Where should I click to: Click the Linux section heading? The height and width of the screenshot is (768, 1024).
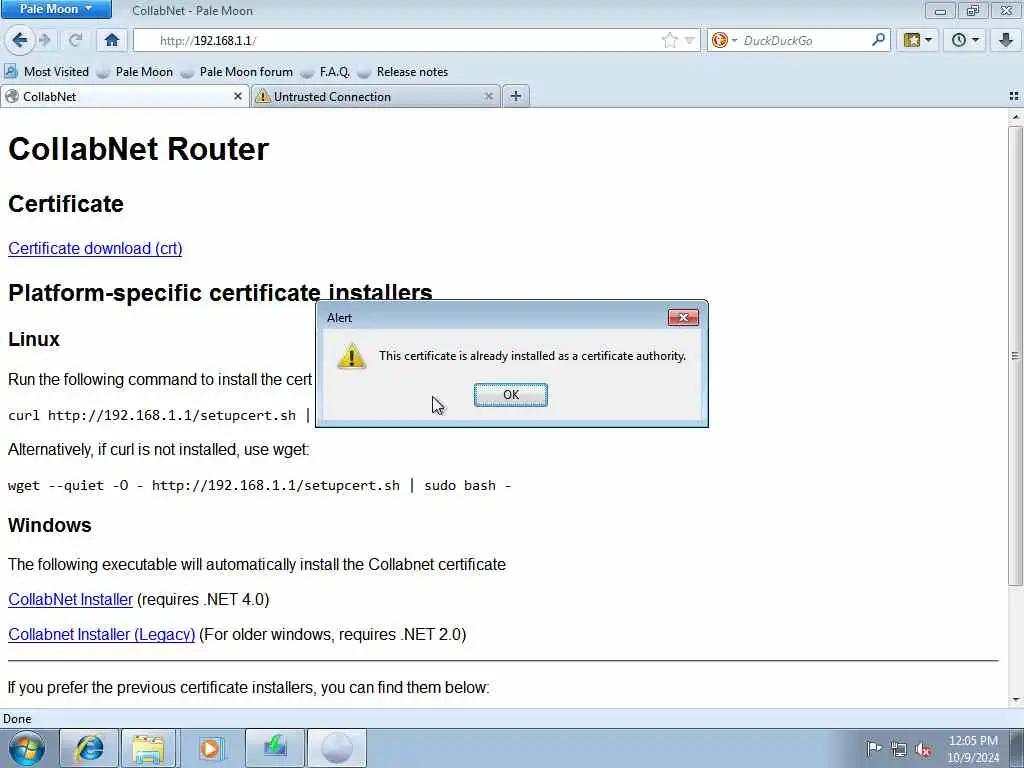(x=34, y=339)
